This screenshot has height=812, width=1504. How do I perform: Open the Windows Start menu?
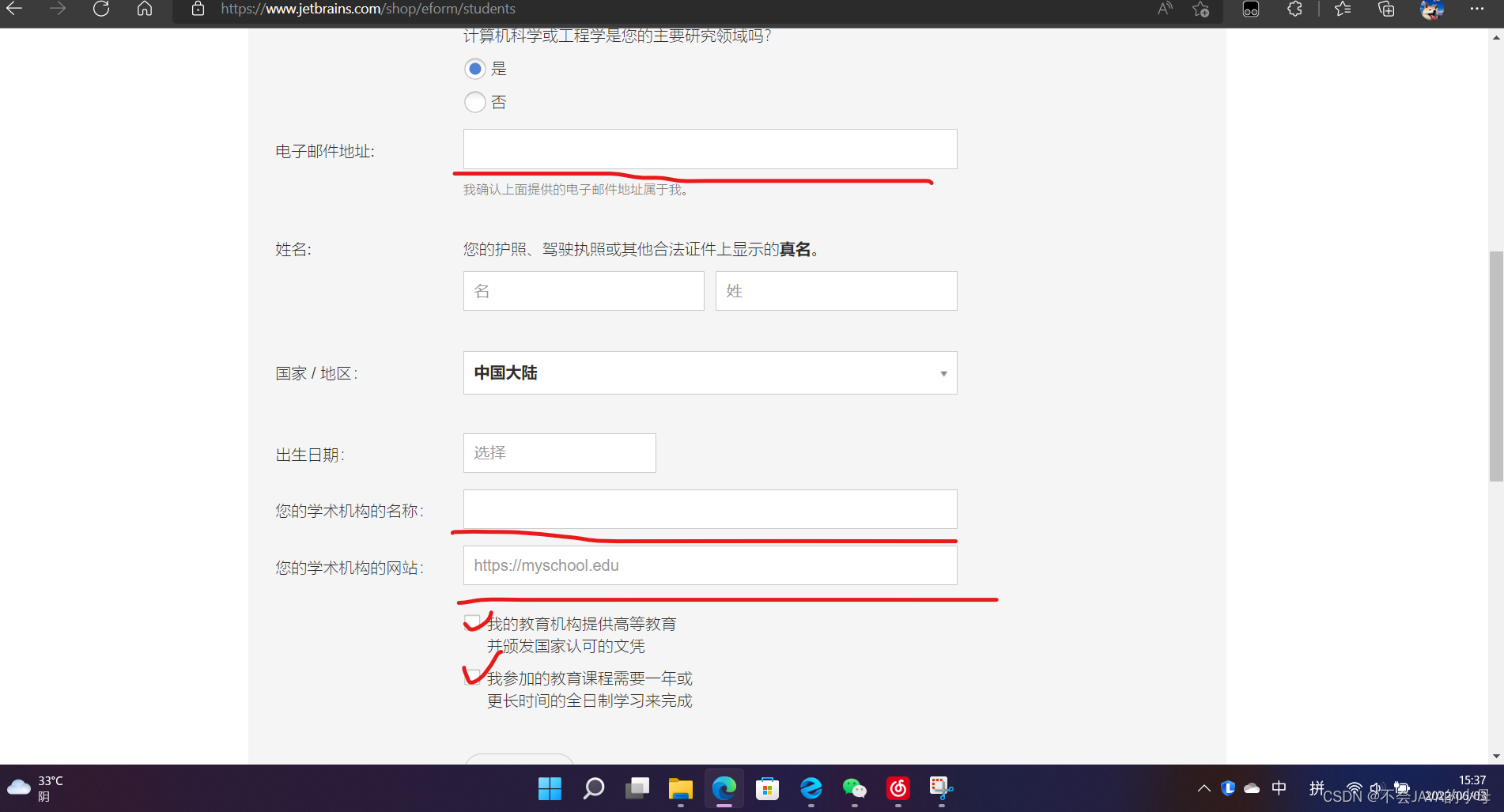550,788
